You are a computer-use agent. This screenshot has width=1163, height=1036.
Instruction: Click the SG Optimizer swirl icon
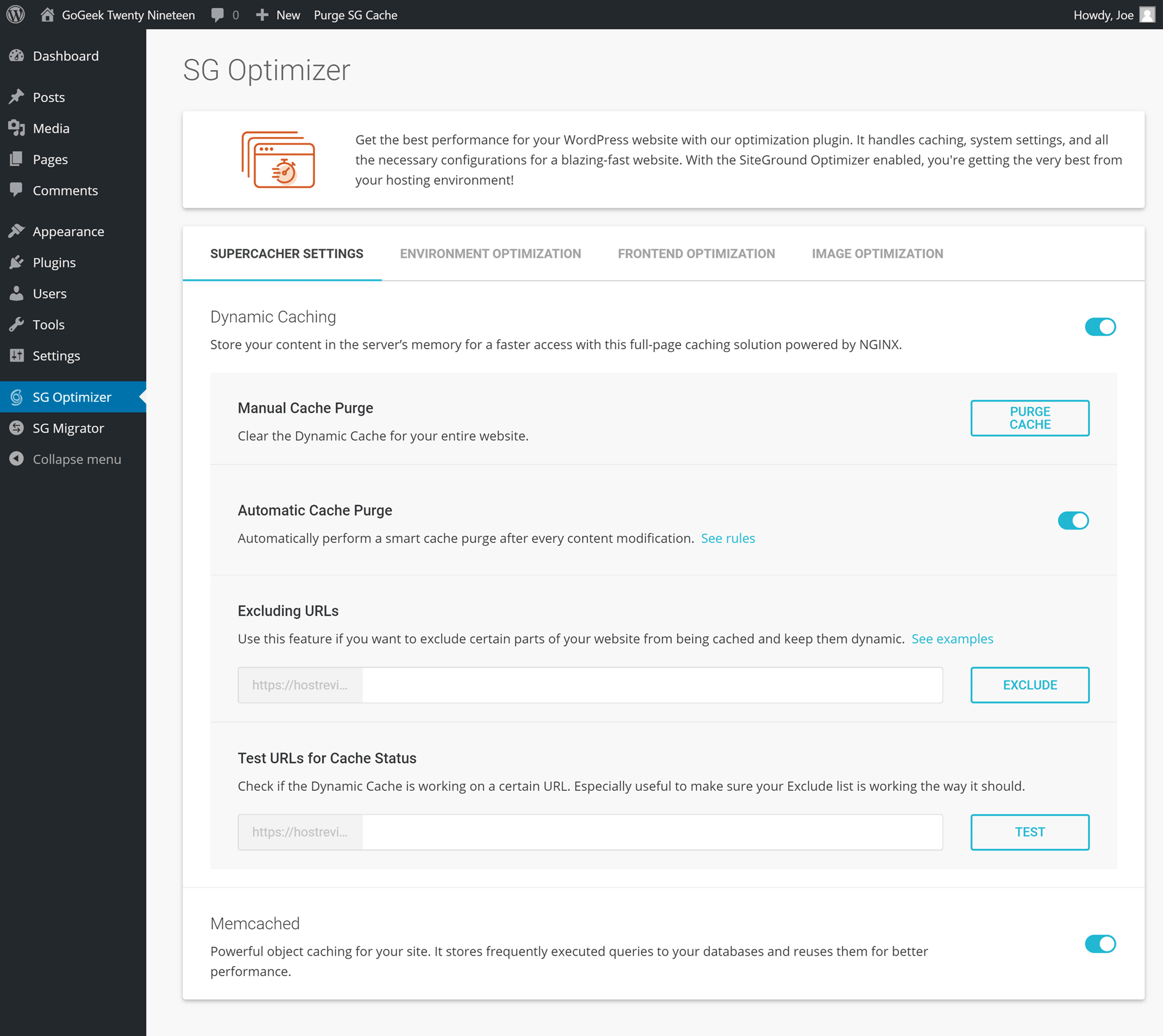coord(16,397)
